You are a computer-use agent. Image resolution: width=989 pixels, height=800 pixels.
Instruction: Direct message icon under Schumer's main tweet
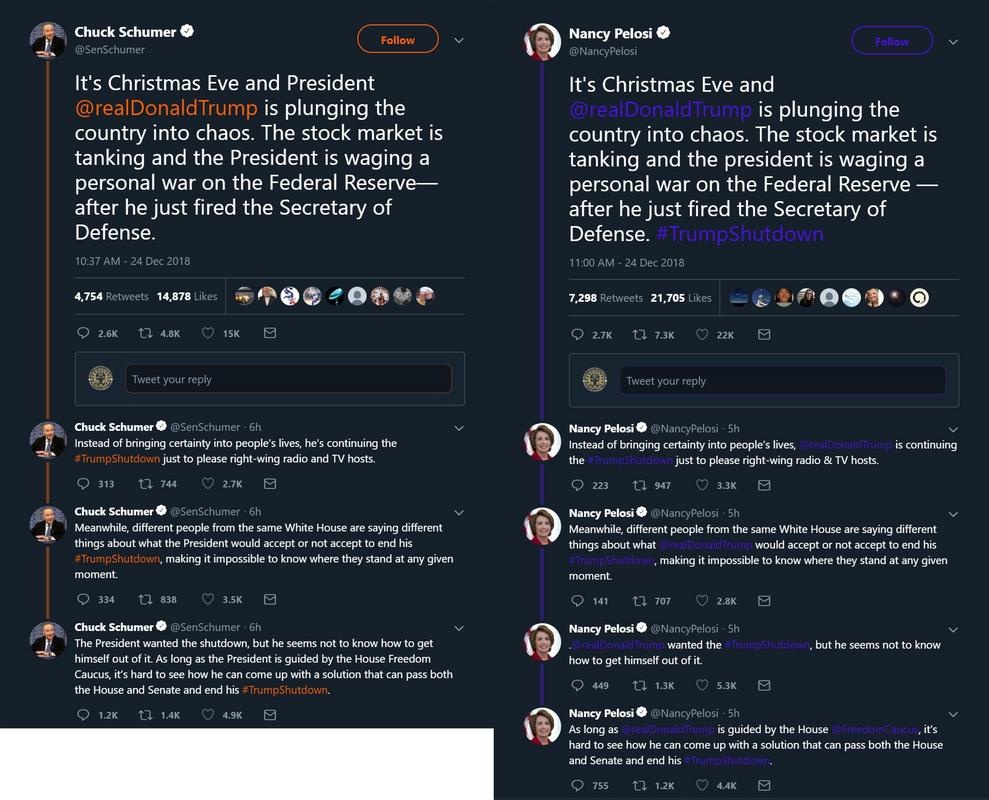270,333
